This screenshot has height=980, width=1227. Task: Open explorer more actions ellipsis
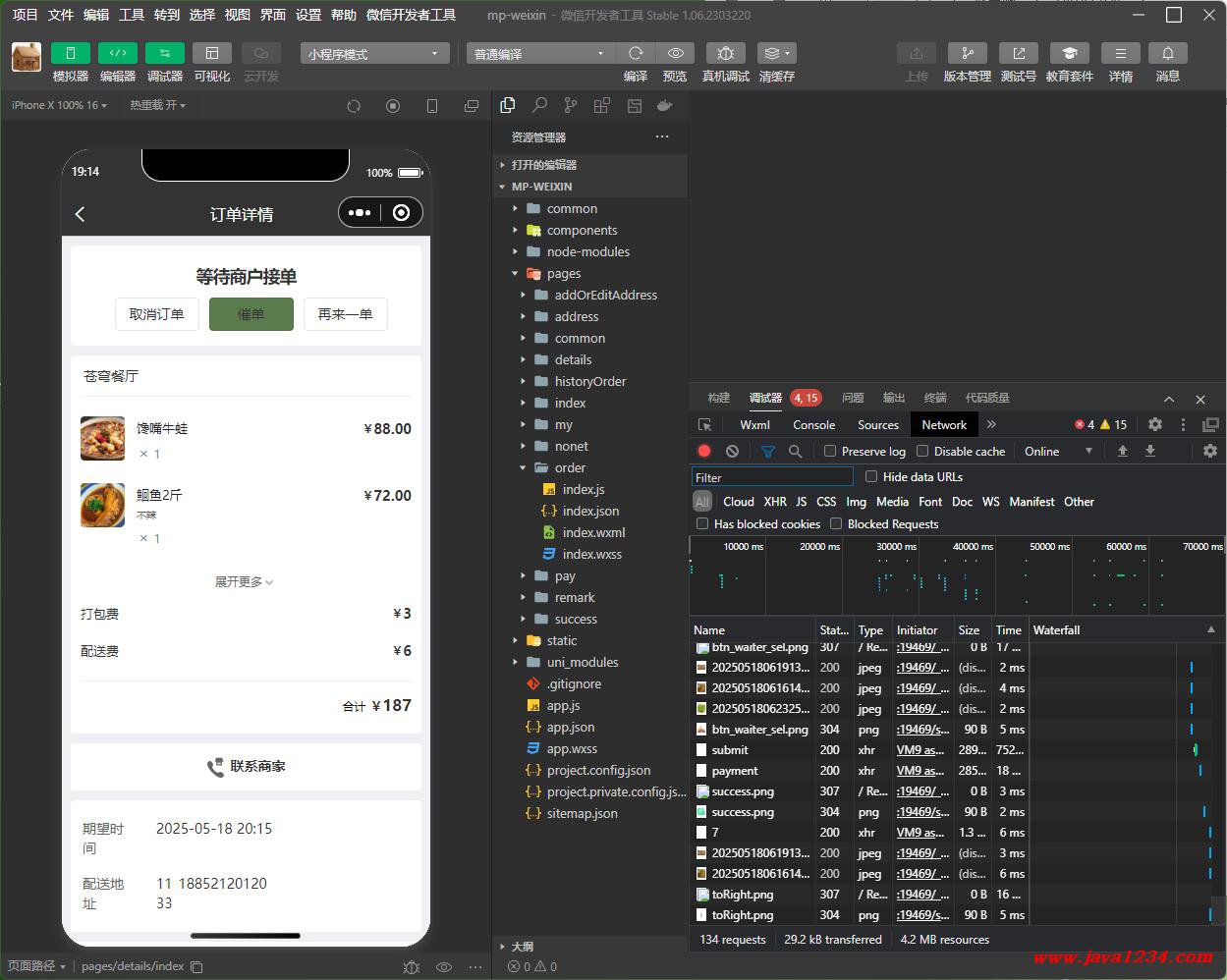click(662, 136)
